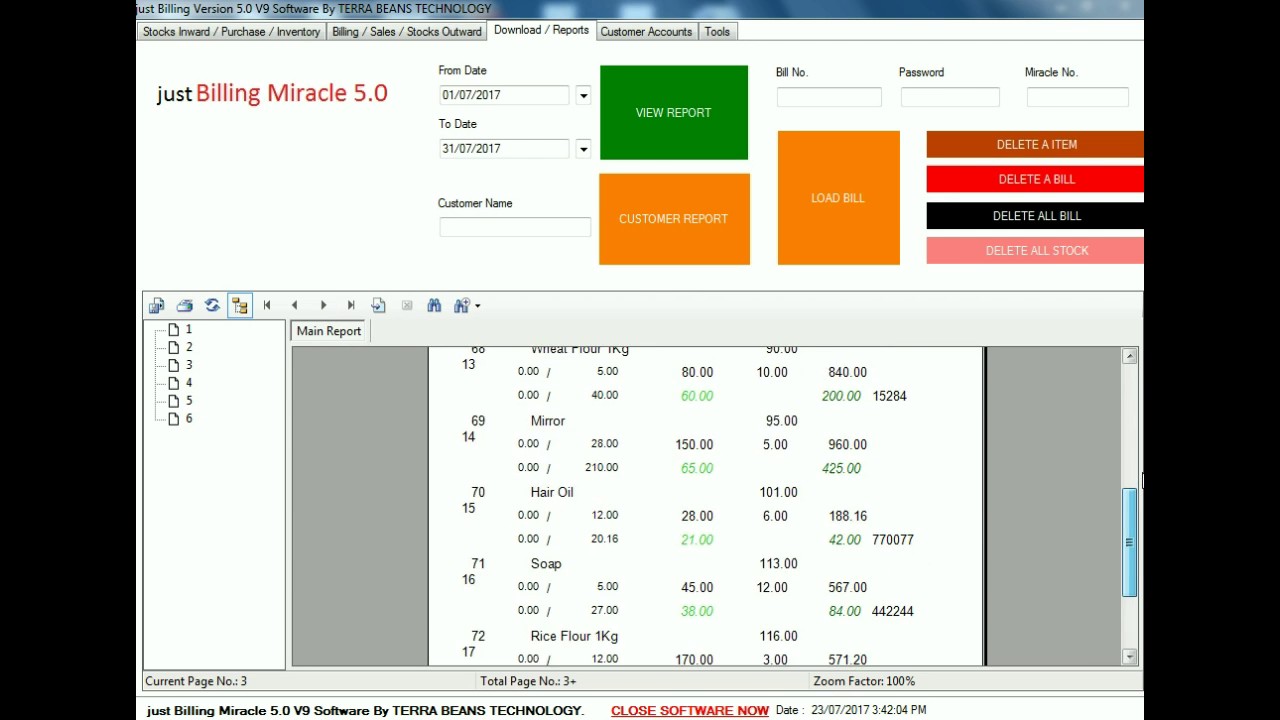Go to first page of report
The height and width of the screenshot is (720, 1280).
click(267, 306)
